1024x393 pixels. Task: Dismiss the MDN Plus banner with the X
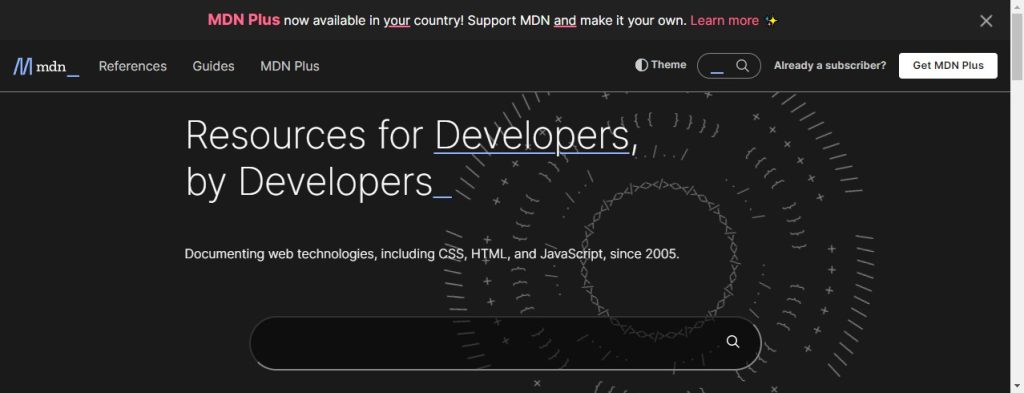pos(986,21)
